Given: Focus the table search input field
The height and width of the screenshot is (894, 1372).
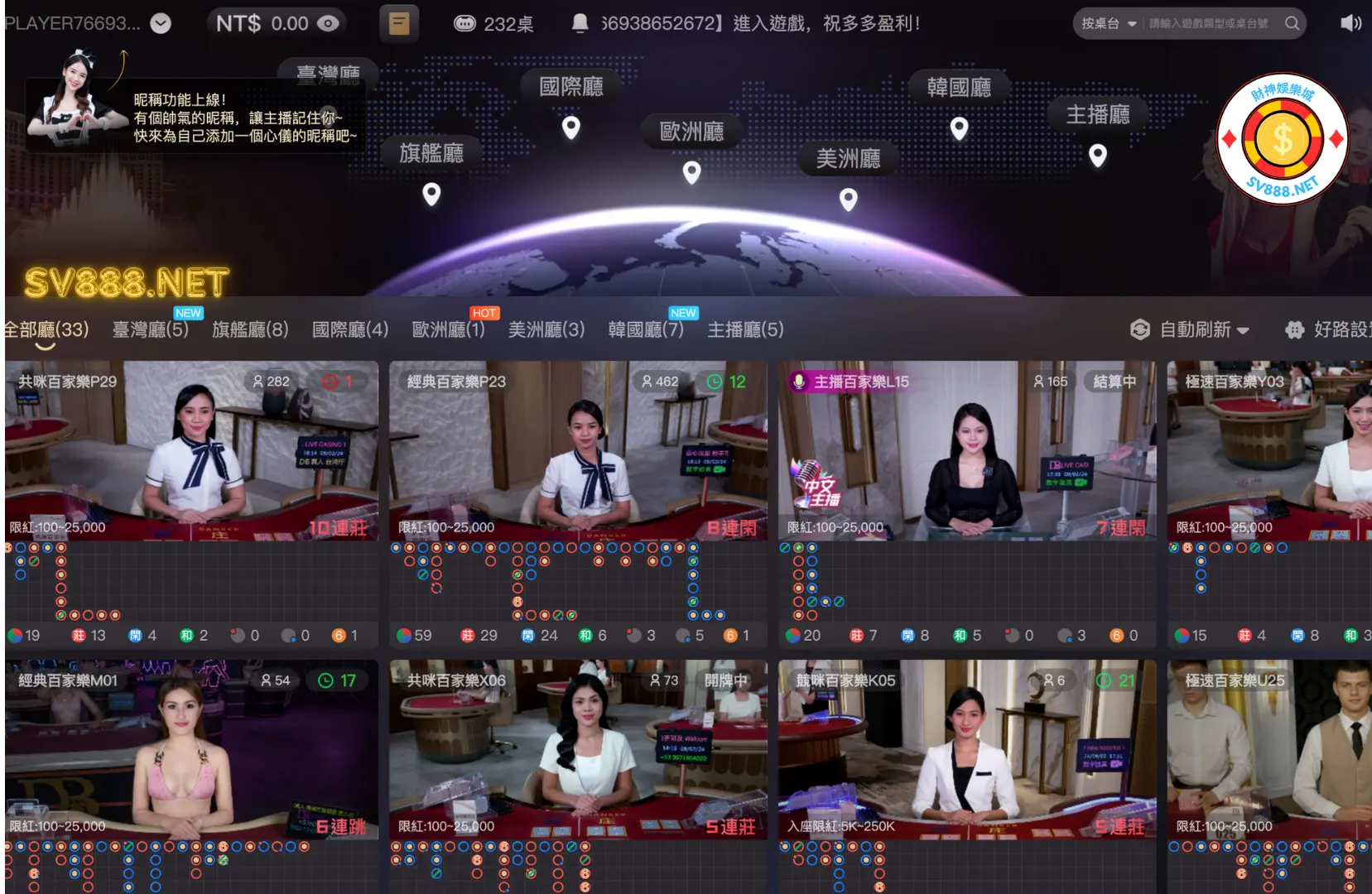Looking at the screenshot, I should point(1209,23).
